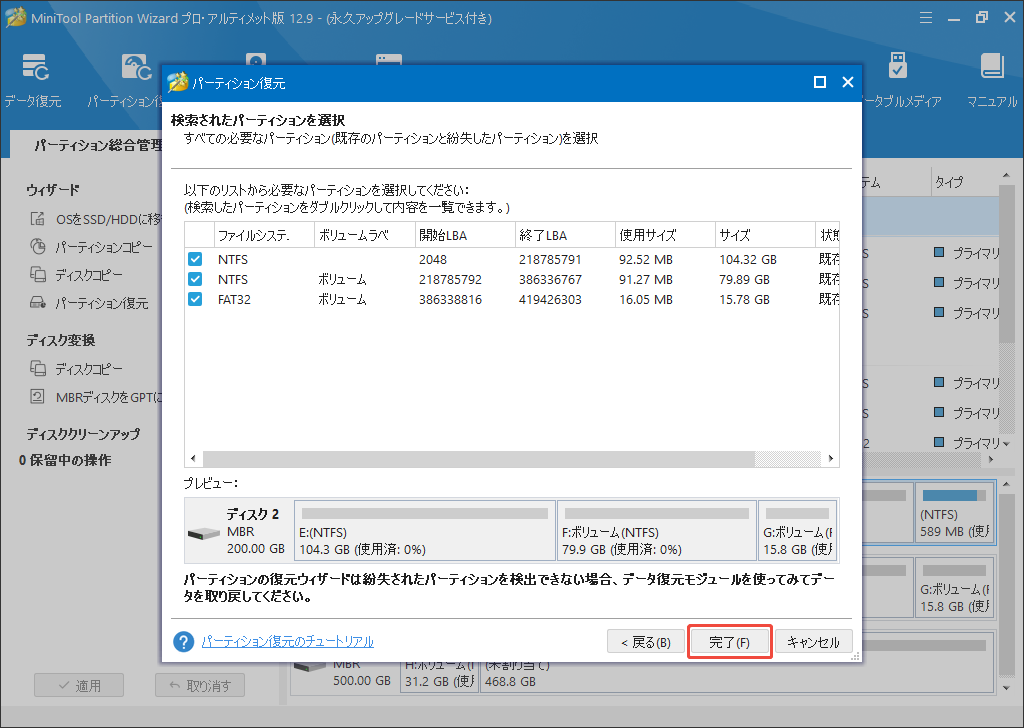Uncheck the NTFS ボリューム partition at 218785792
1024x728 pixels.
(x=195, y=279)
